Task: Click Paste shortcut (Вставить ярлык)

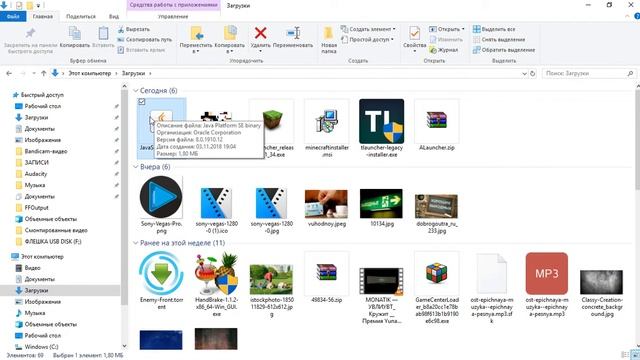Action: pos(141,50)
